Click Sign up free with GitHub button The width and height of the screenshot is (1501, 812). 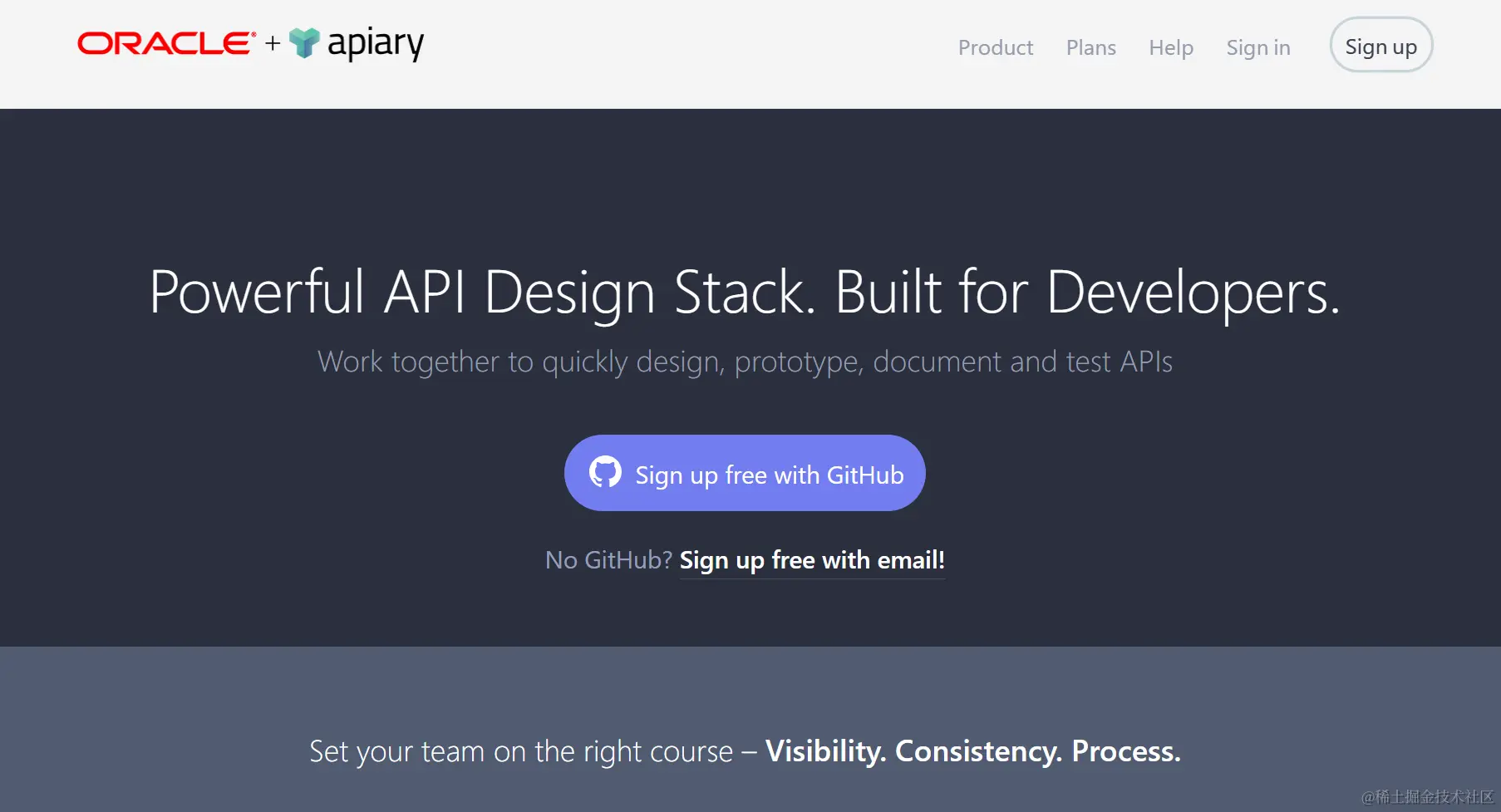[745, 473]
